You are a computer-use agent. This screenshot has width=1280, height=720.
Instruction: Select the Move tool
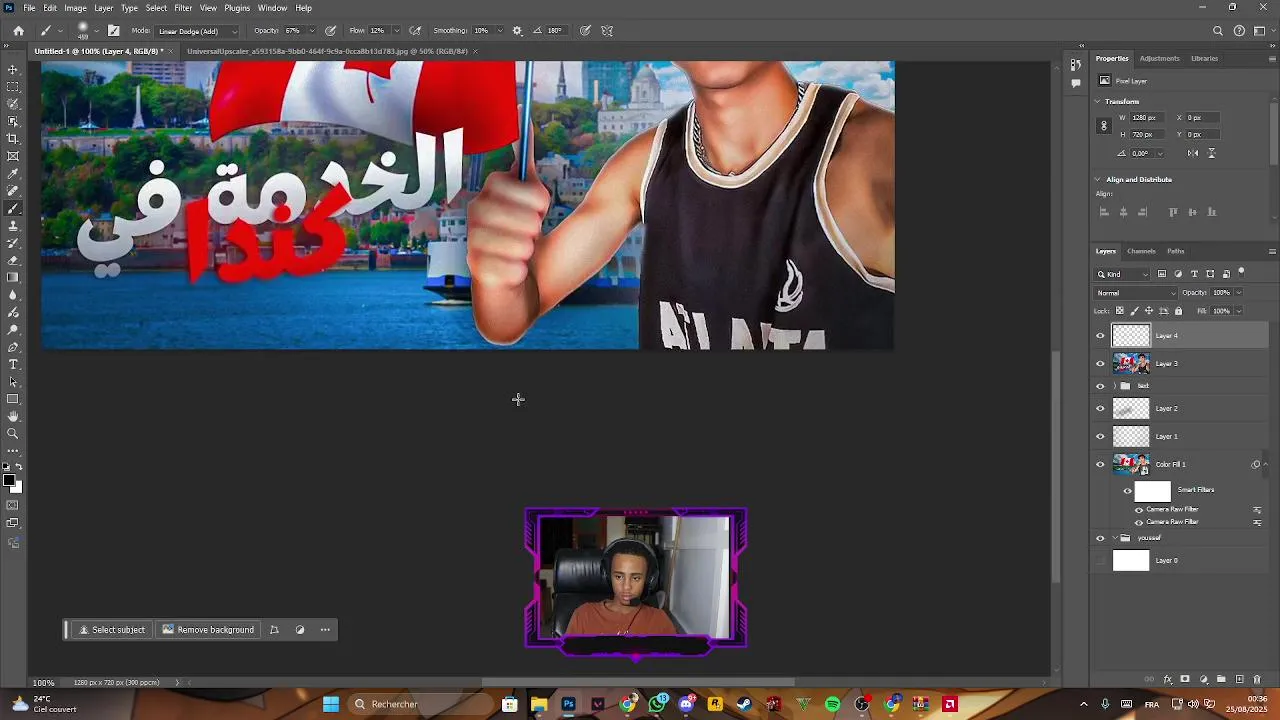point(13,69)
